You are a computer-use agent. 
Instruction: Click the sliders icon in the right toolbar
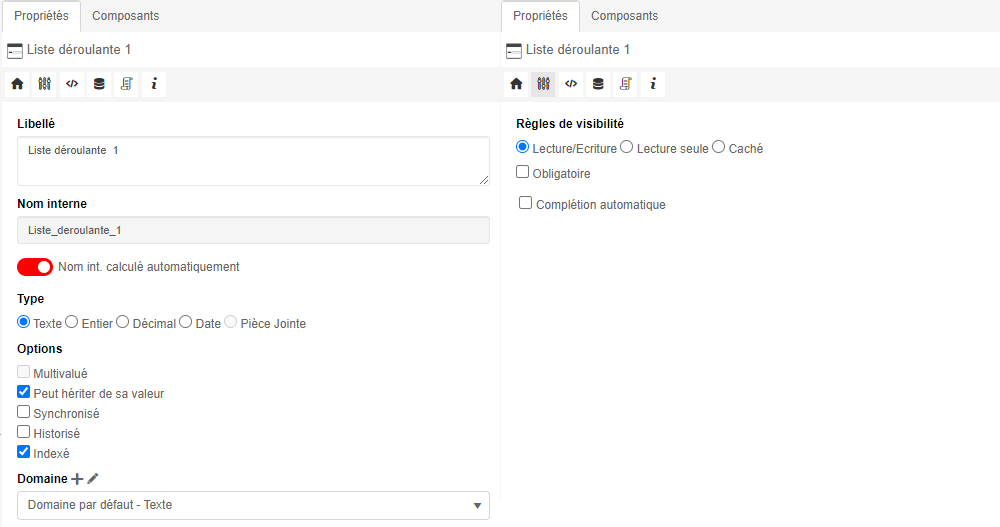pyautogui.click(x=543, y=84)
